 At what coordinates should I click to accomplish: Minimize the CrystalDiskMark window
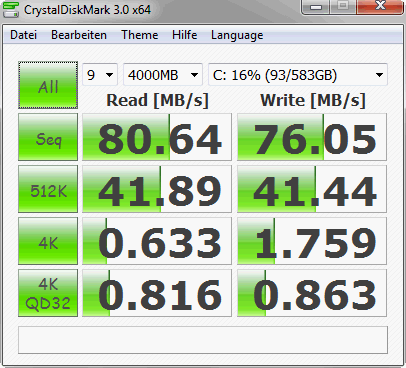click(315, 7)
